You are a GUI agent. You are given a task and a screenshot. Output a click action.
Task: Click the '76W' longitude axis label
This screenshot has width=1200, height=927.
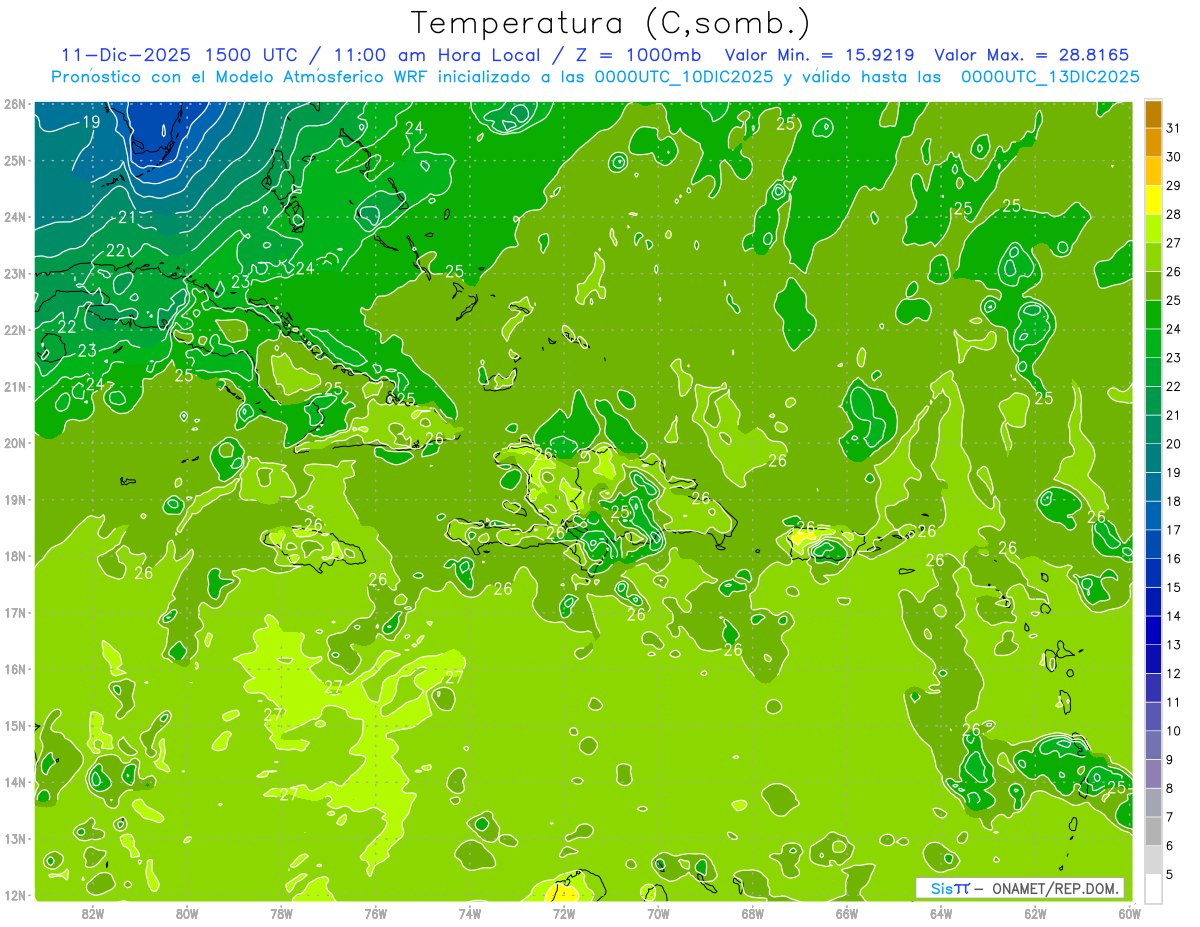[x=375, y=913]
